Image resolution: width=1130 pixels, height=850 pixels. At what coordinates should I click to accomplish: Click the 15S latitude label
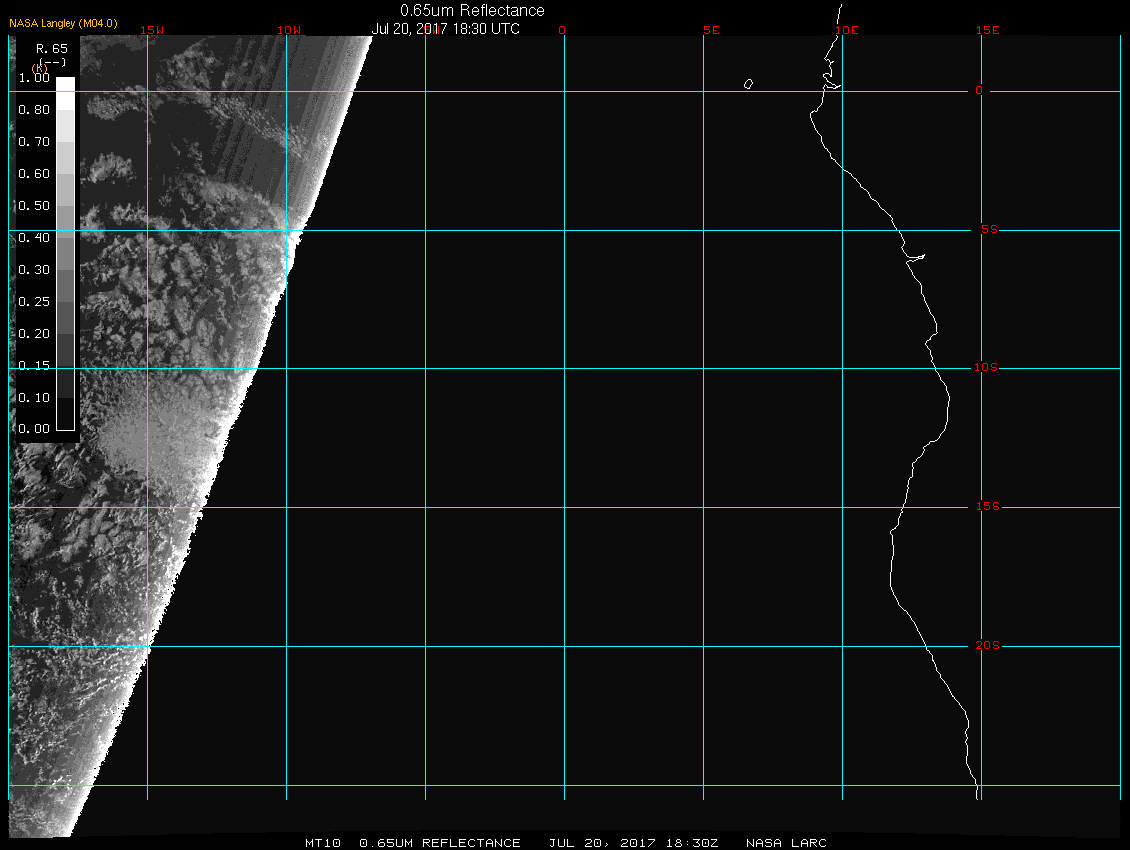pos(985,507)
